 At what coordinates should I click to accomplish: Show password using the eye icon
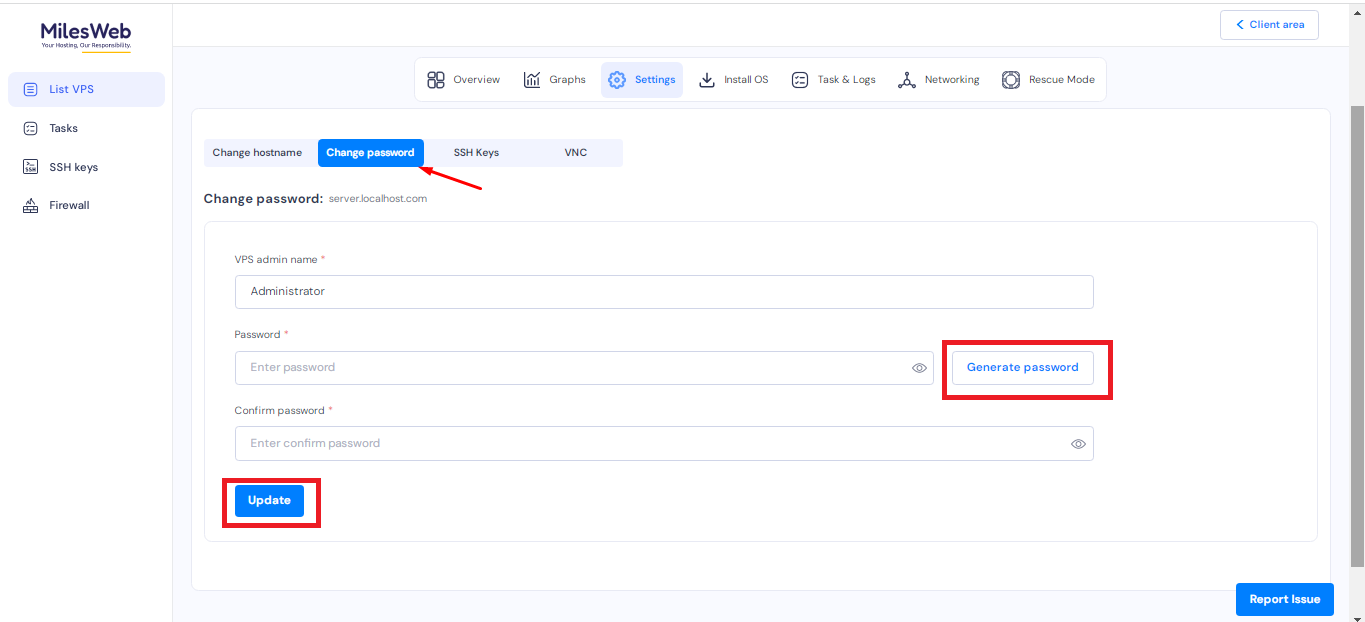click(919, 368)
